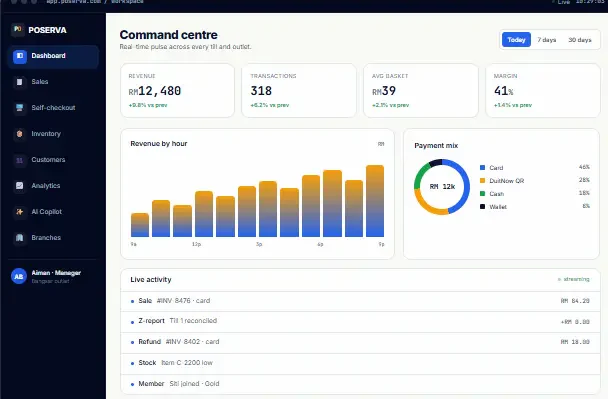Click the +9.8% vs prev revenue change

point(148,105)
